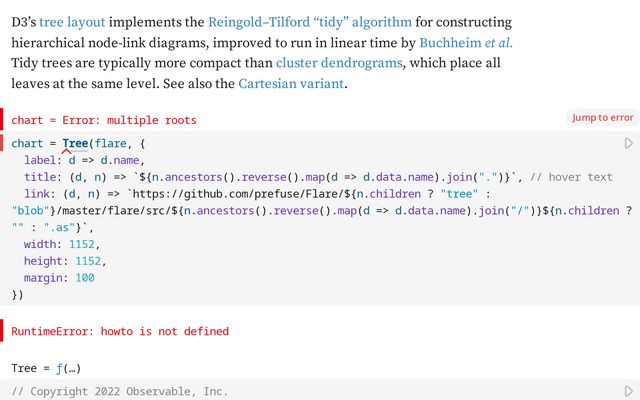Click the red error bar beside chart output
Image resolution: width=640 pixels, height=400 pixels.
pyautogui.click(x=2, y=119)
